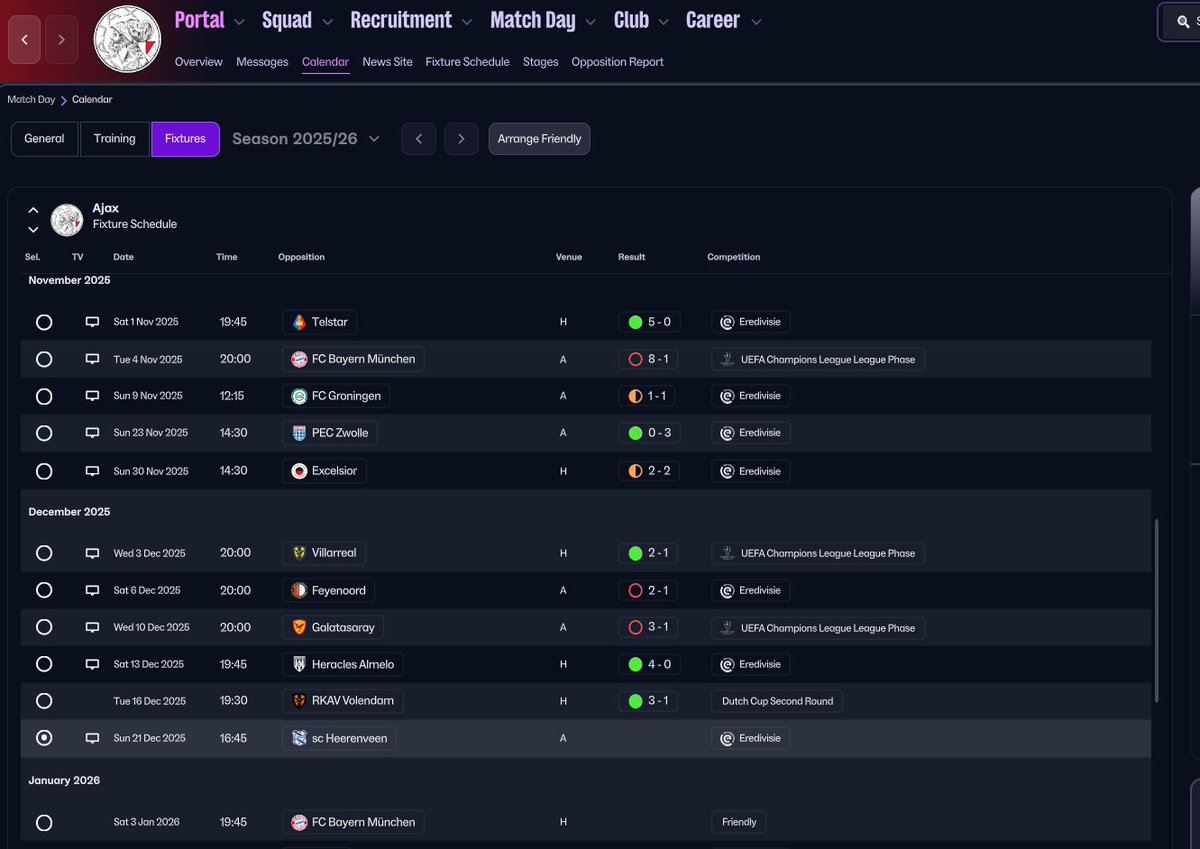Select the Villarreal fixture radio button

(44, 553)
